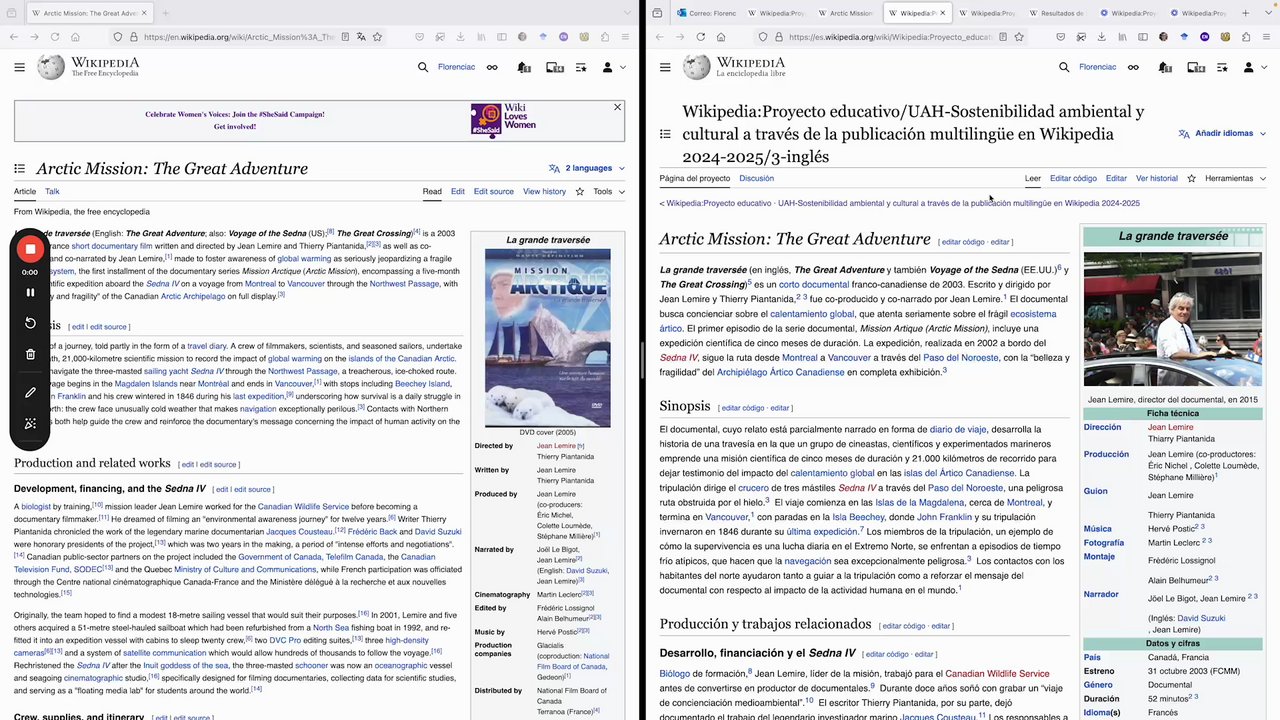Reload the page in the left browser window
The height and width of the screenshot is (720, 1280).
(x=55, y=37)
